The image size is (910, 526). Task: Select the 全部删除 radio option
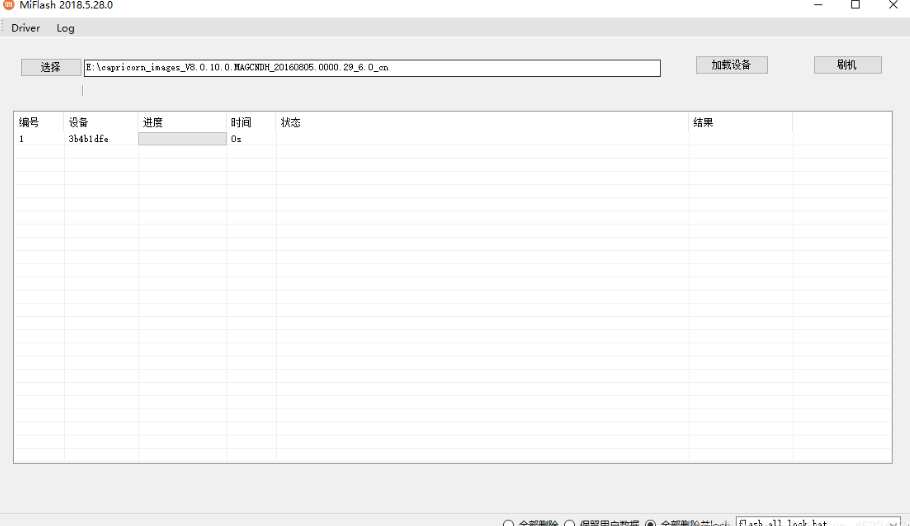(508, 523)
